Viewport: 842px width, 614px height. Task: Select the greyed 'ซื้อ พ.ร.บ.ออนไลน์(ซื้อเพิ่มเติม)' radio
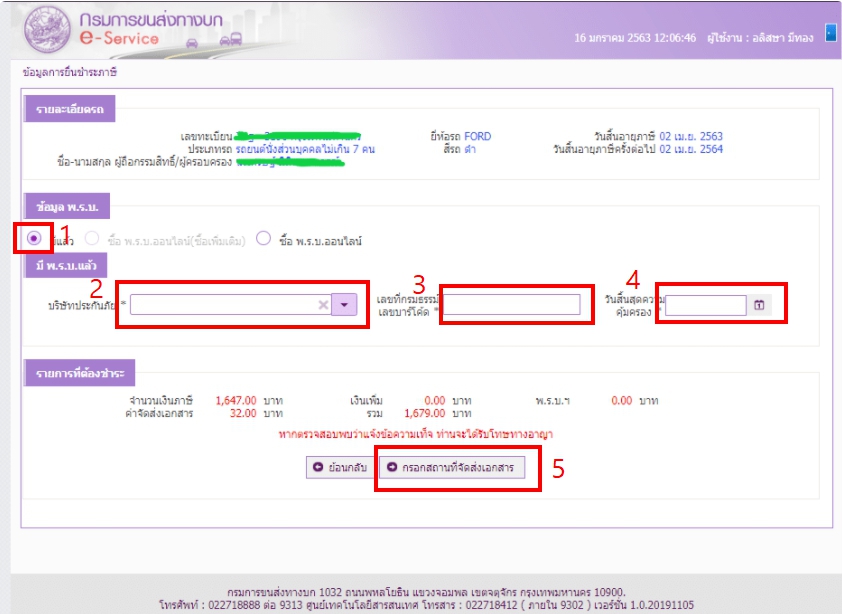coord(92,238)
